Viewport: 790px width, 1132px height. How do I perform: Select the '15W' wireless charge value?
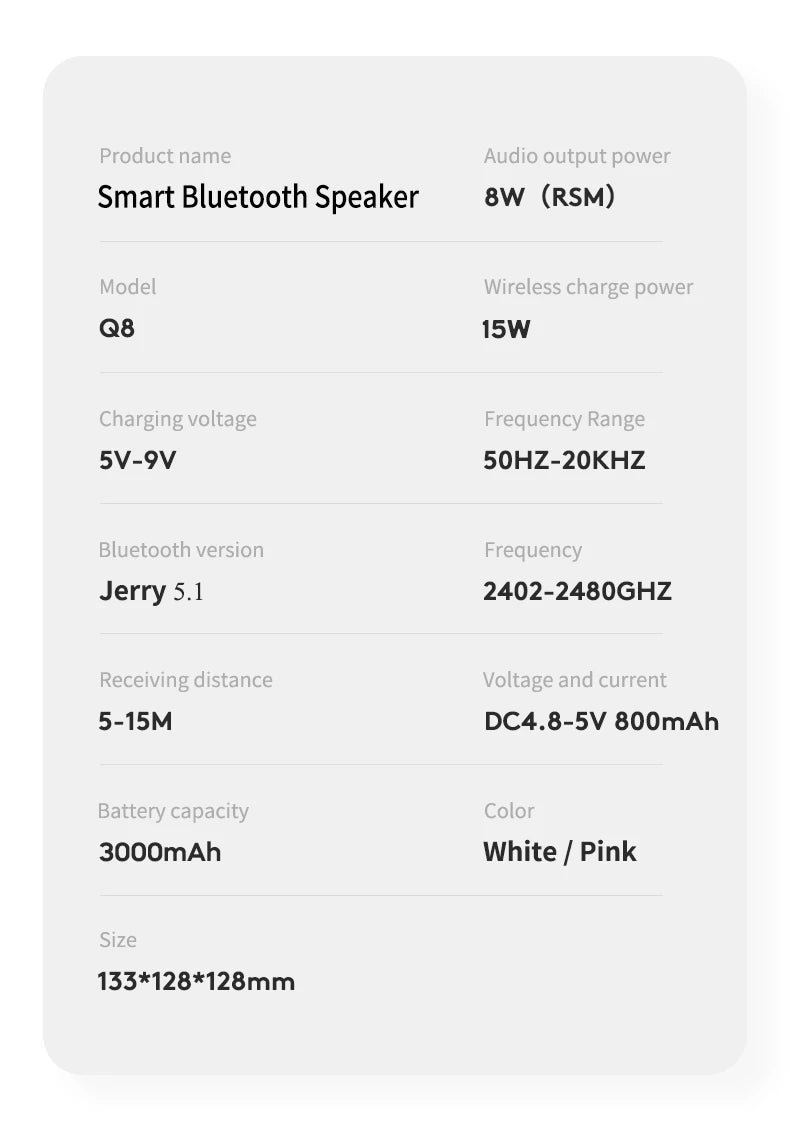tap(507, 328)
